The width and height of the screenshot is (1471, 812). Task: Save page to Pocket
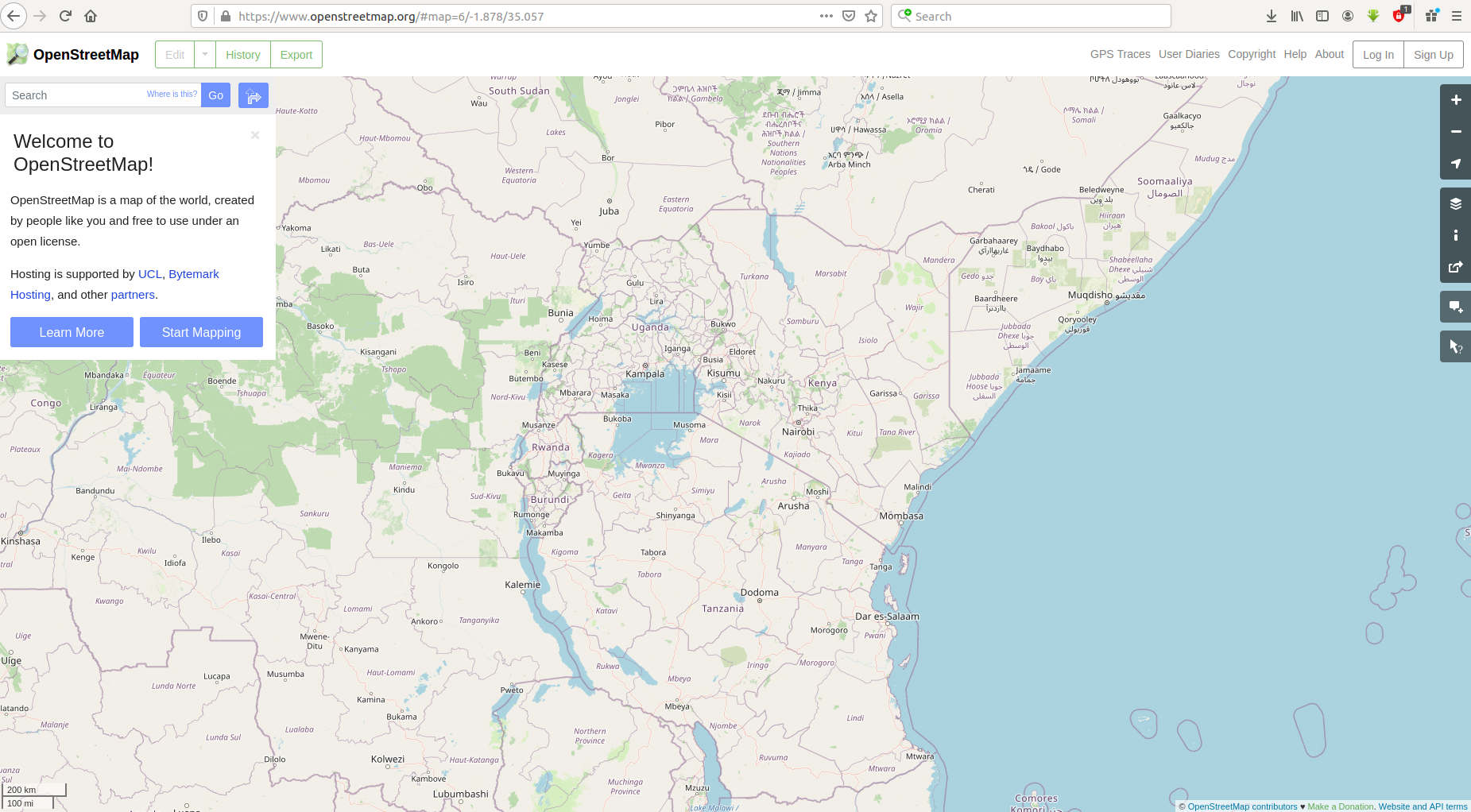(849, 16)
